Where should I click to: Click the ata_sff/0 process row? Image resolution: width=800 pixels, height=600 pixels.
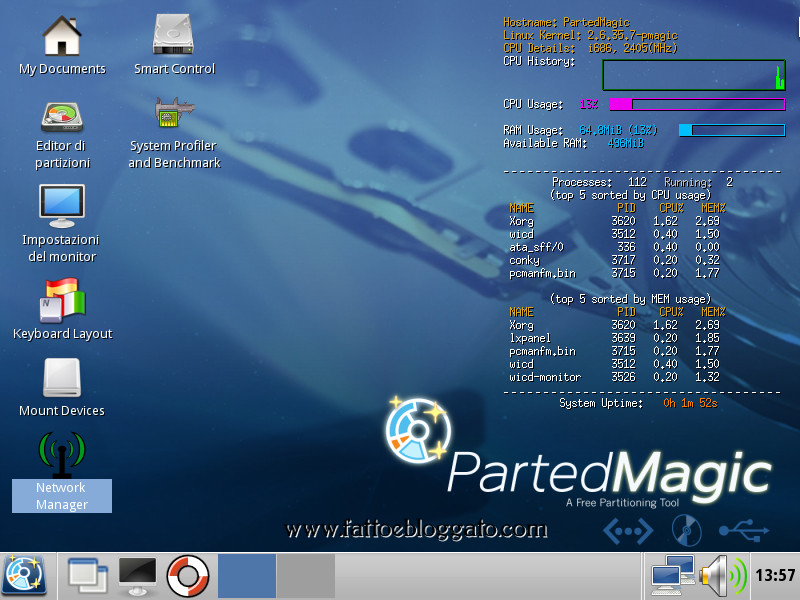click(614, 247)
